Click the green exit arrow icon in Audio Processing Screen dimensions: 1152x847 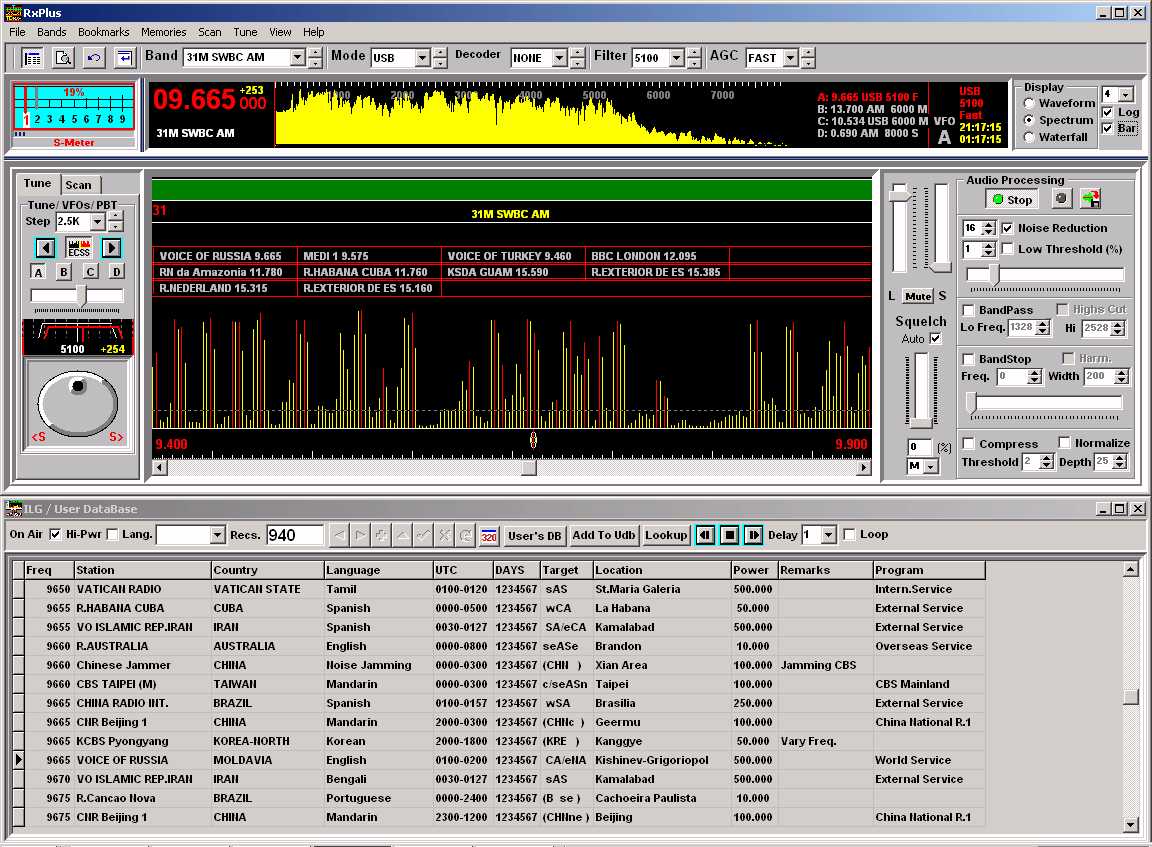(1090, 199)
